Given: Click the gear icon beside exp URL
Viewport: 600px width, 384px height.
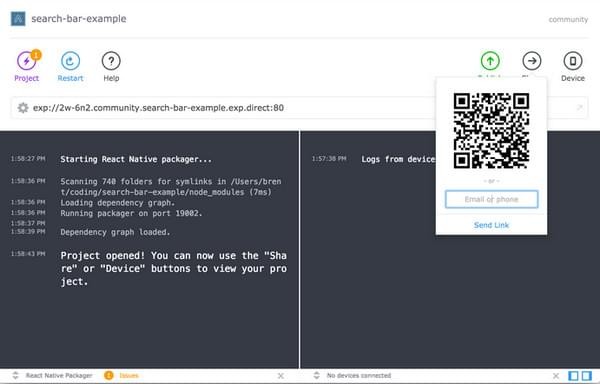Looking at the screenshot, I should click(23, 108).
